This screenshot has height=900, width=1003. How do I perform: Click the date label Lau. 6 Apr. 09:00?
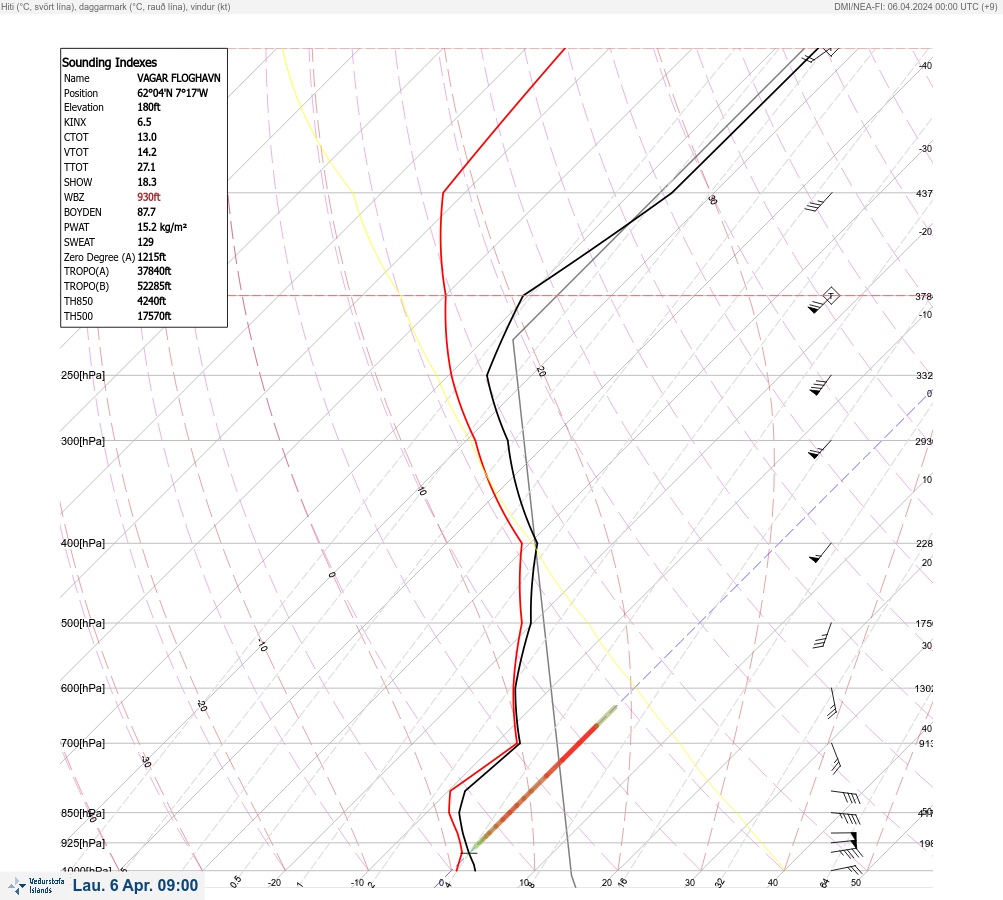135,885
